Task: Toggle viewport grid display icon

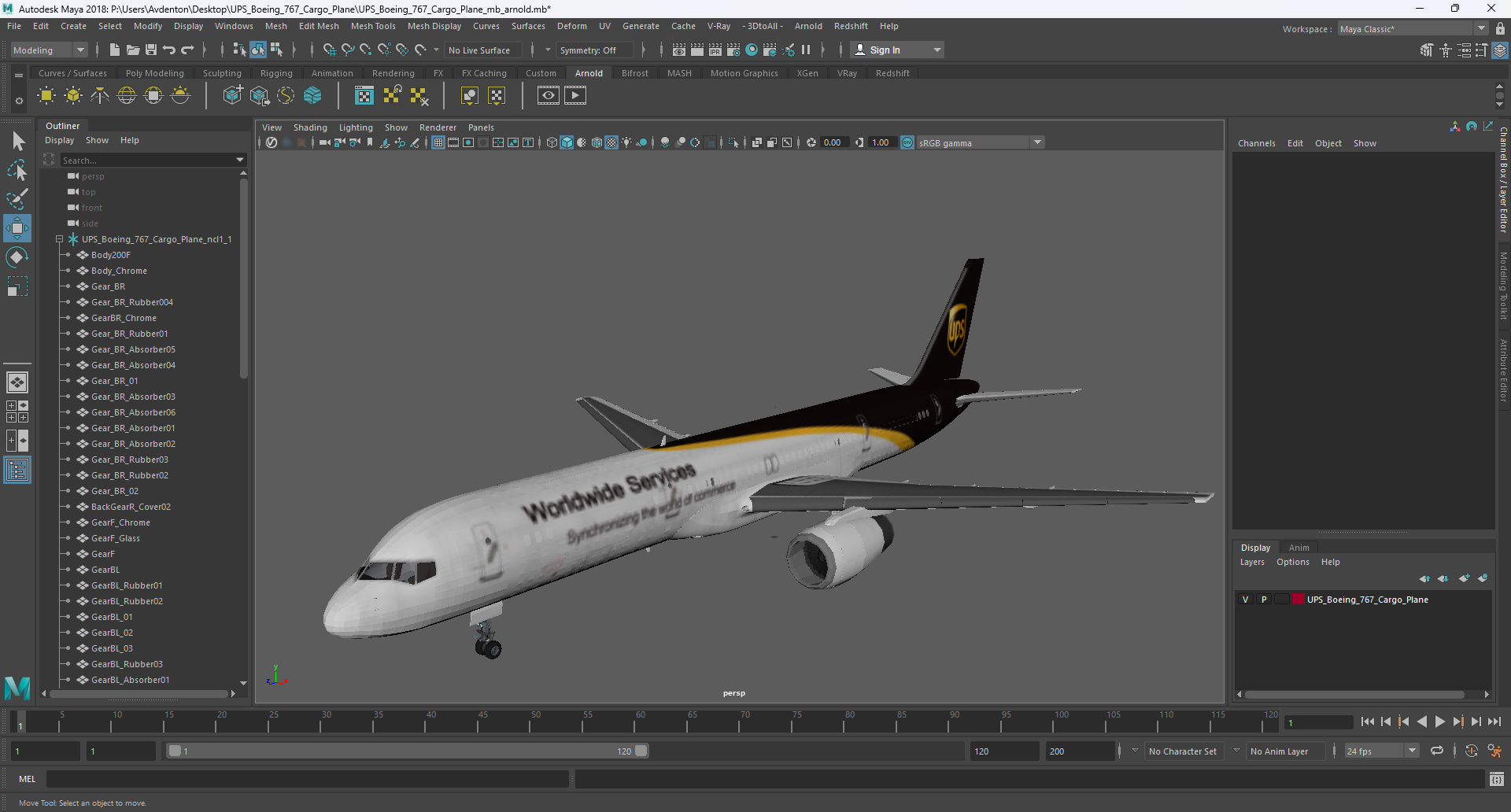Action: (438, 142)
